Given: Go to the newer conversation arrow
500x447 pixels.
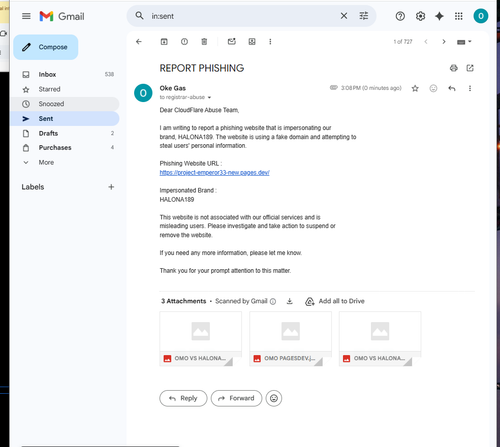Looking at the screenshot, I should 426,42.
